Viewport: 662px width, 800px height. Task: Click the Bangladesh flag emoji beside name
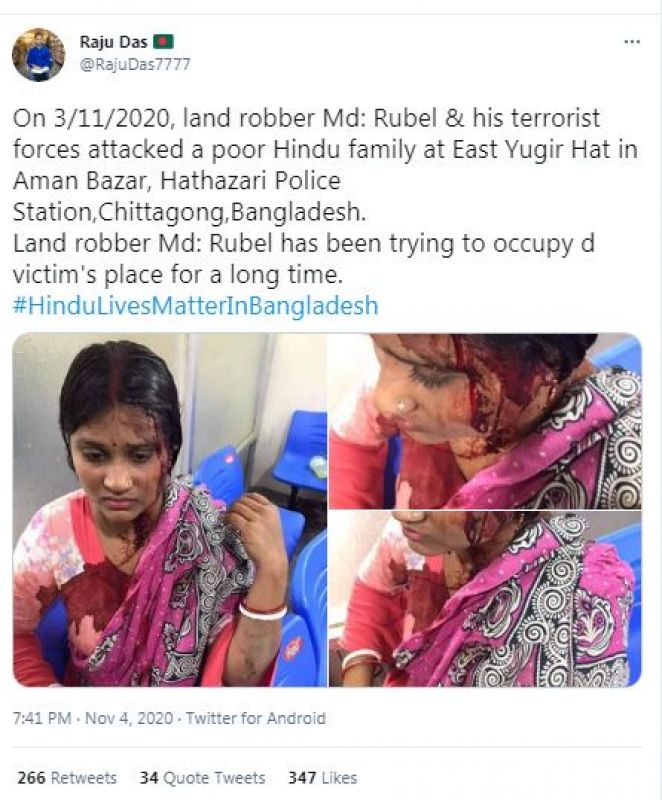(164, 41)
